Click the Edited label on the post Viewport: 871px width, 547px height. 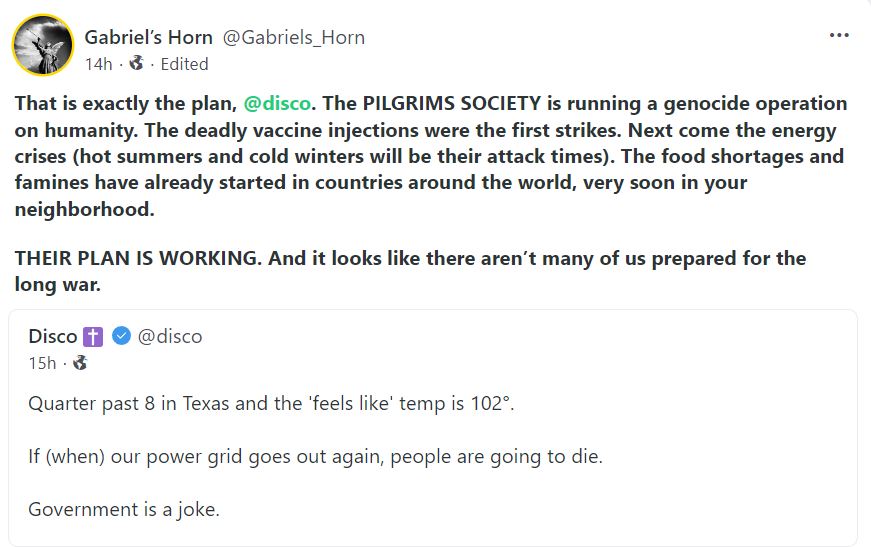(184, 64)
